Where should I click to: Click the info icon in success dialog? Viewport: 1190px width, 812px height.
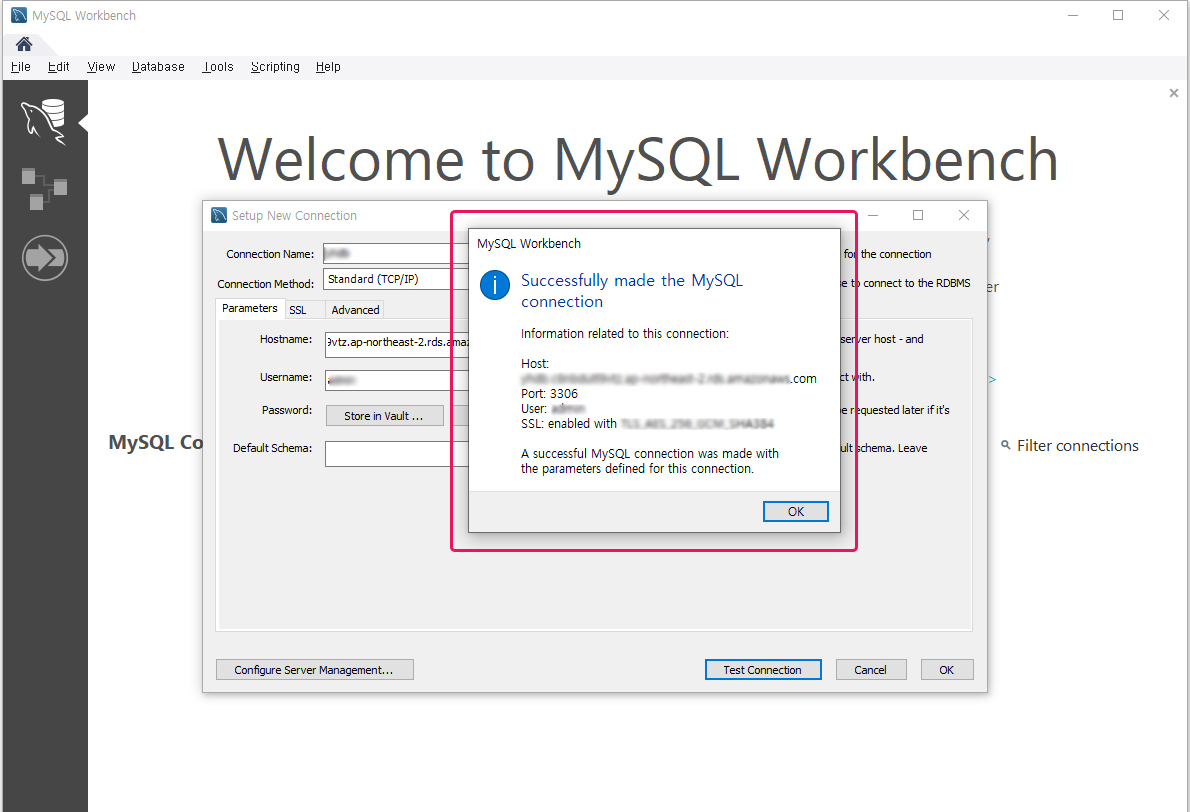[x=495, y=285]
